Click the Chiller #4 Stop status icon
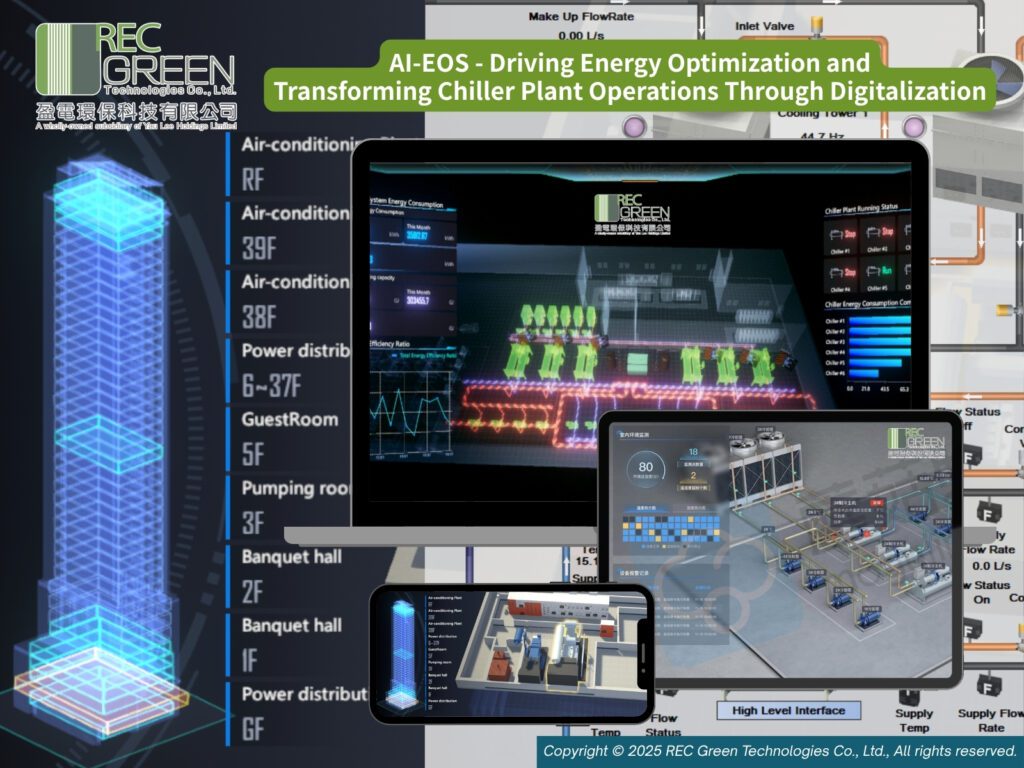Screen dimensions: 1024x768 pyautogui.click(x=841, y=274)
